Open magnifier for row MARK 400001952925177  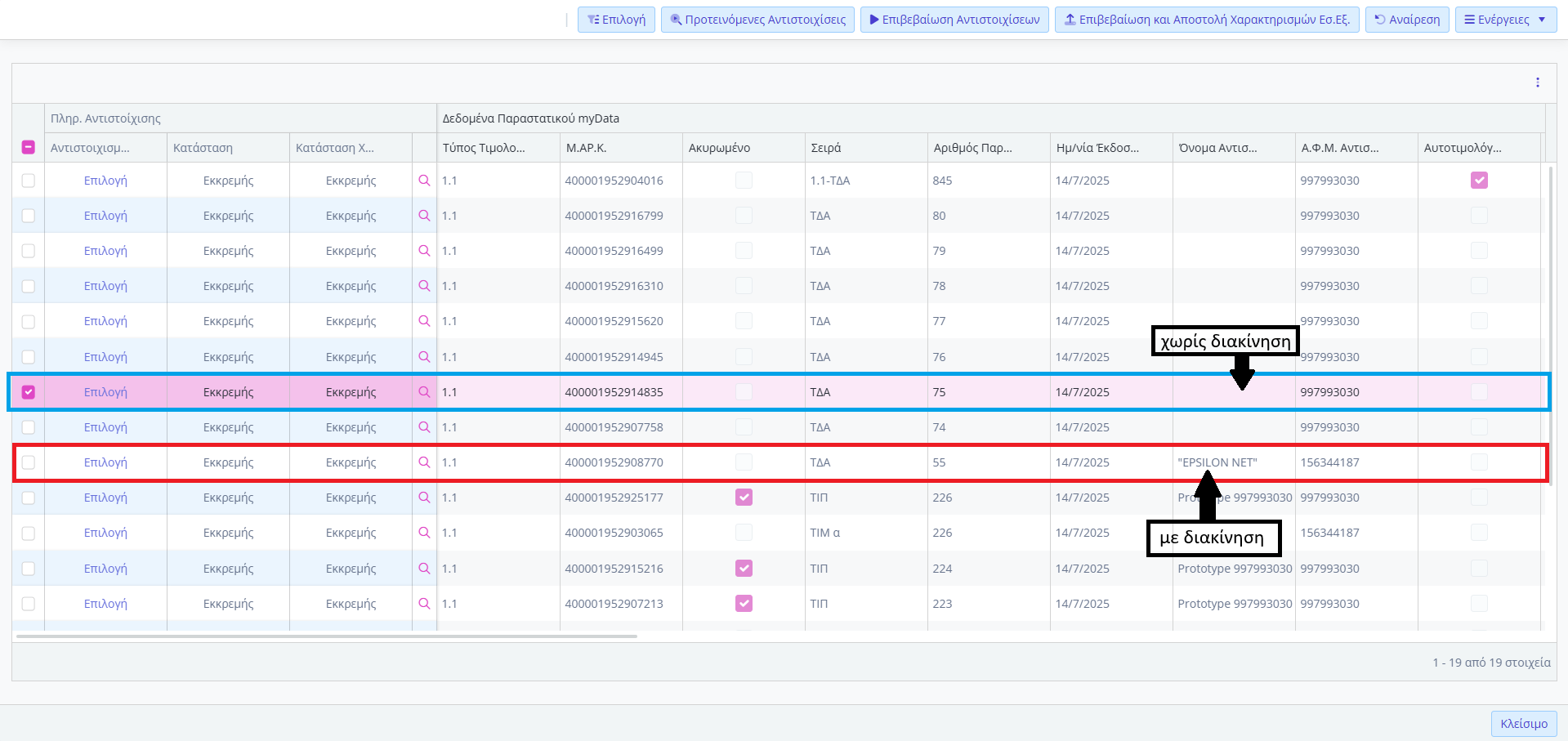pyautogui.click(x=424, y=498)
